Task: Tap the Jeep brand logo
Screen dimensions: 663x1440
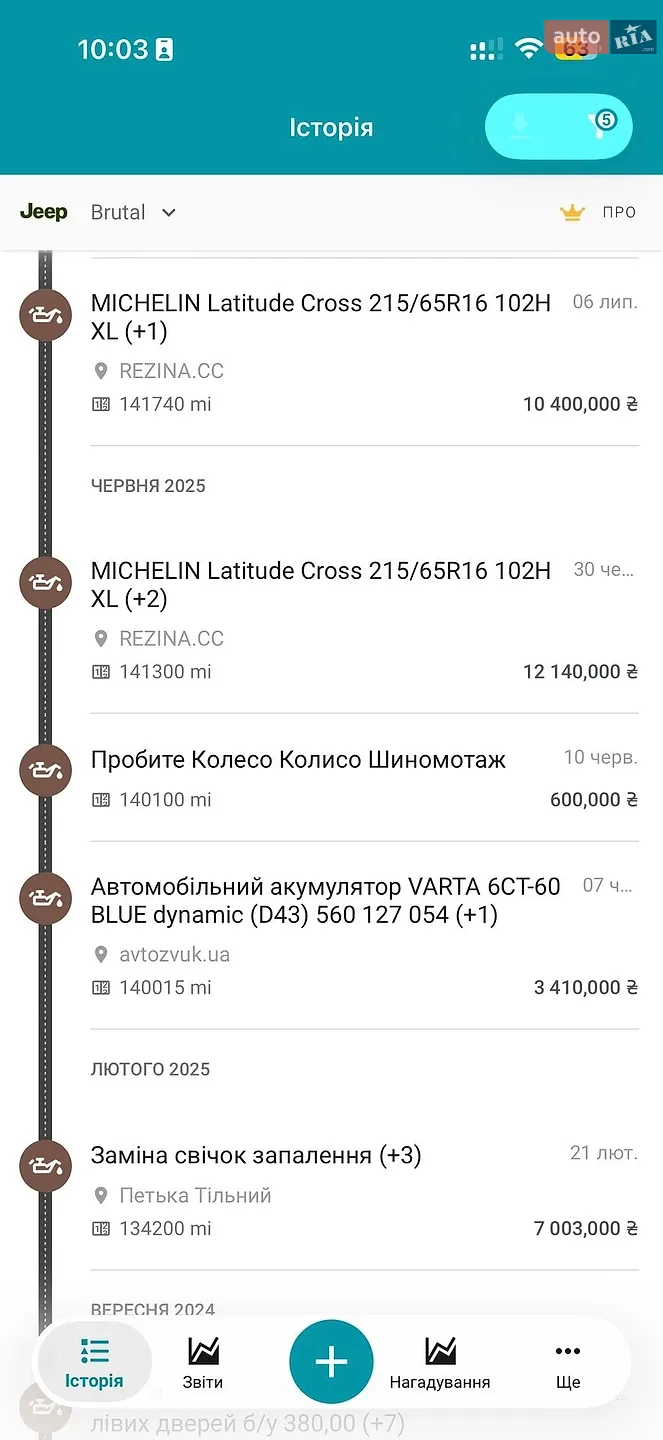Action: pos(44,212)
